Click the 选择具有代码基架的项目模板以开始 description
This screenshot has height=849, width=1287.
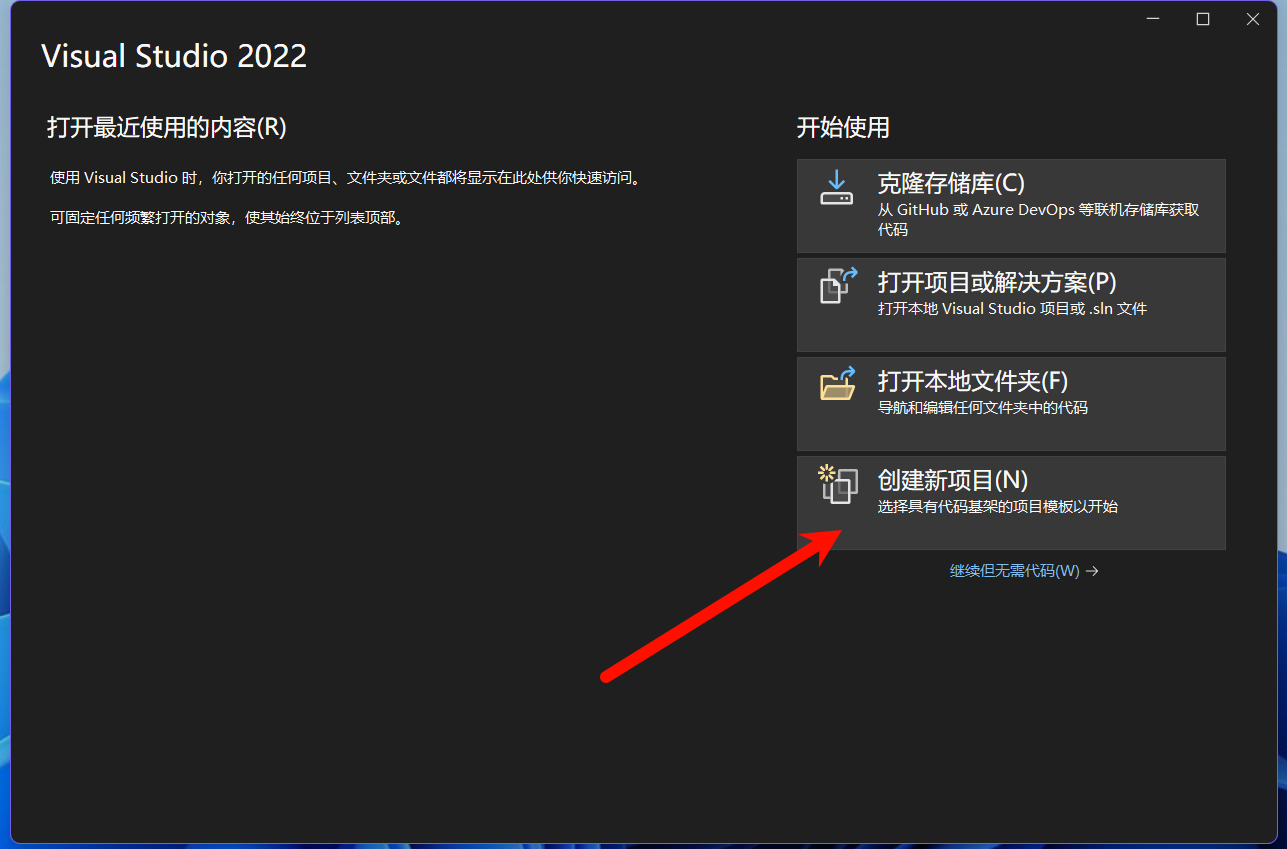click(997, 507)
